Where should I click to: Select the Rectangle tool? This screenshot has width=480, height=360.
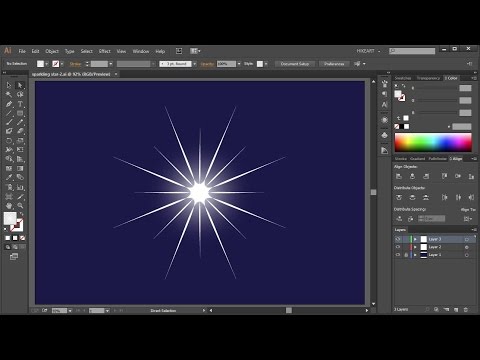point(20,113)
